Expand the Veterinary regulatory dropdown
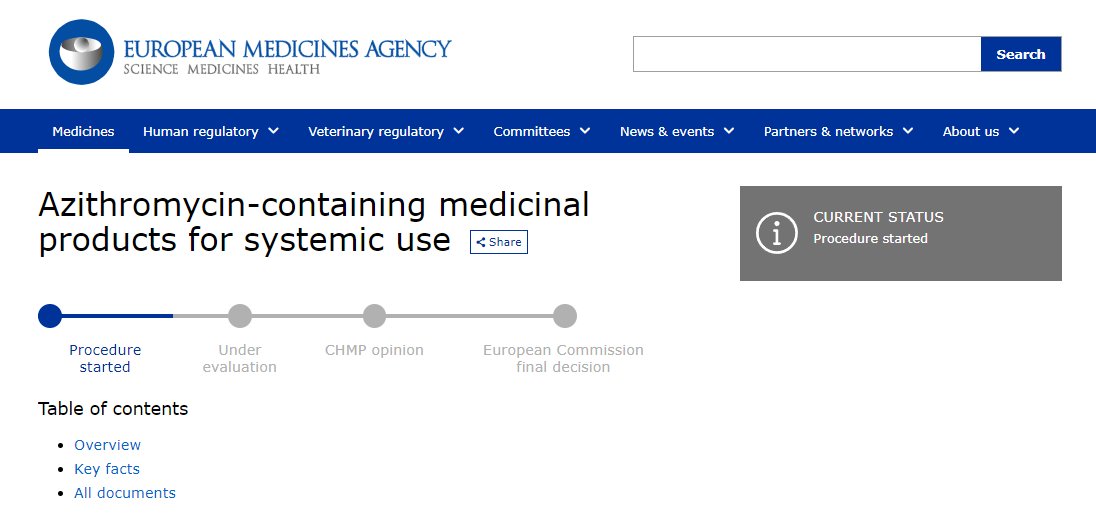1096x529 pixels. pos(386,131)
